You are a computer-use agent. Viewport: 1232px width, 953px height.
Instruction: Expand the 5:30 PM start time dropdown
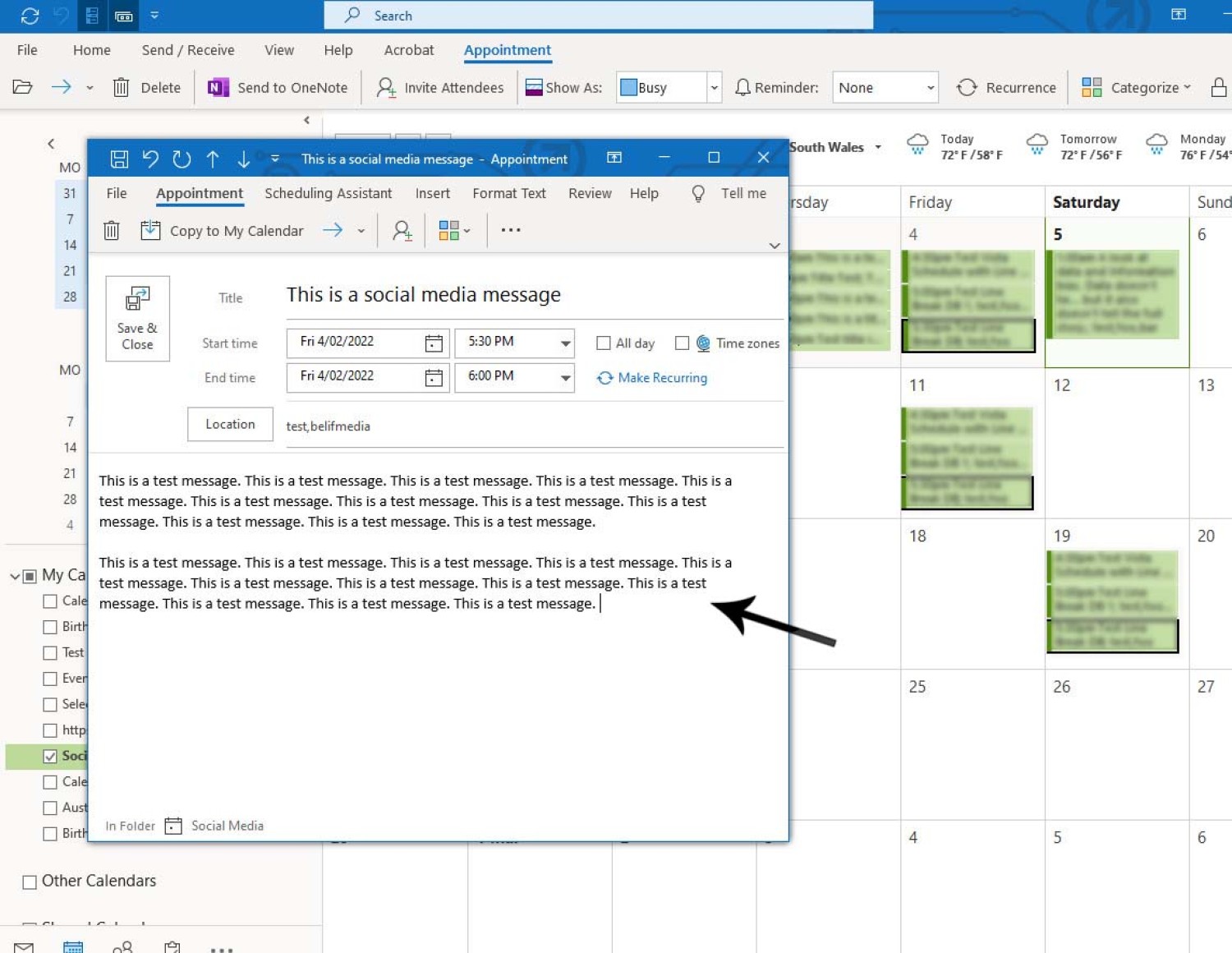(x=565, y=343)
